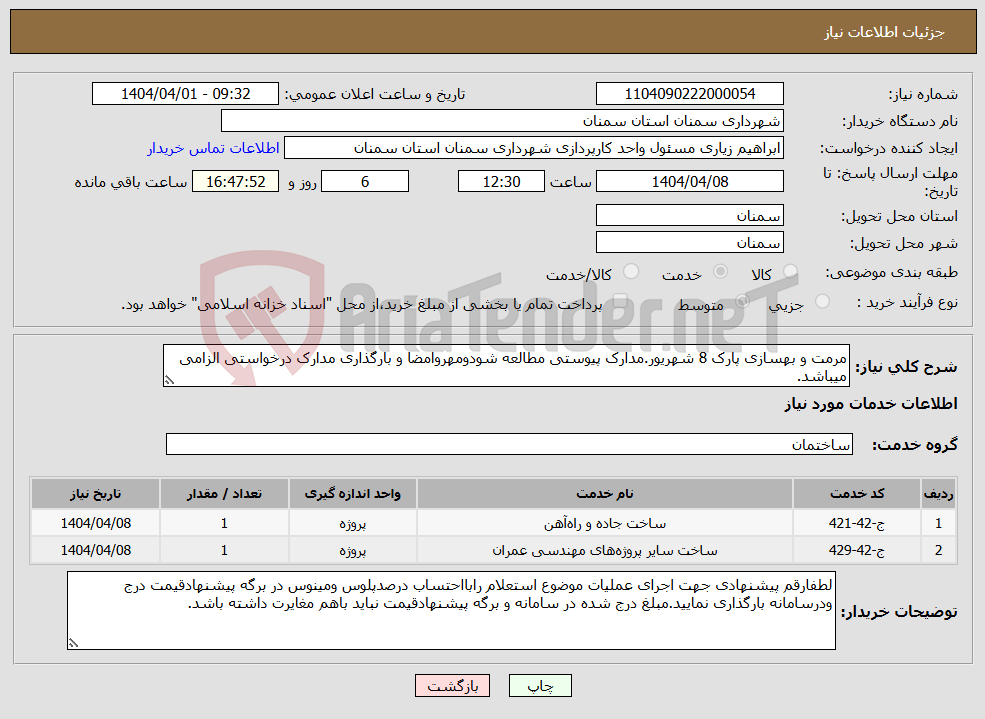The width and height of the screenshot is (985, 719).
Task: Select the خدمت radio button
Action: [x=721, y=271]
